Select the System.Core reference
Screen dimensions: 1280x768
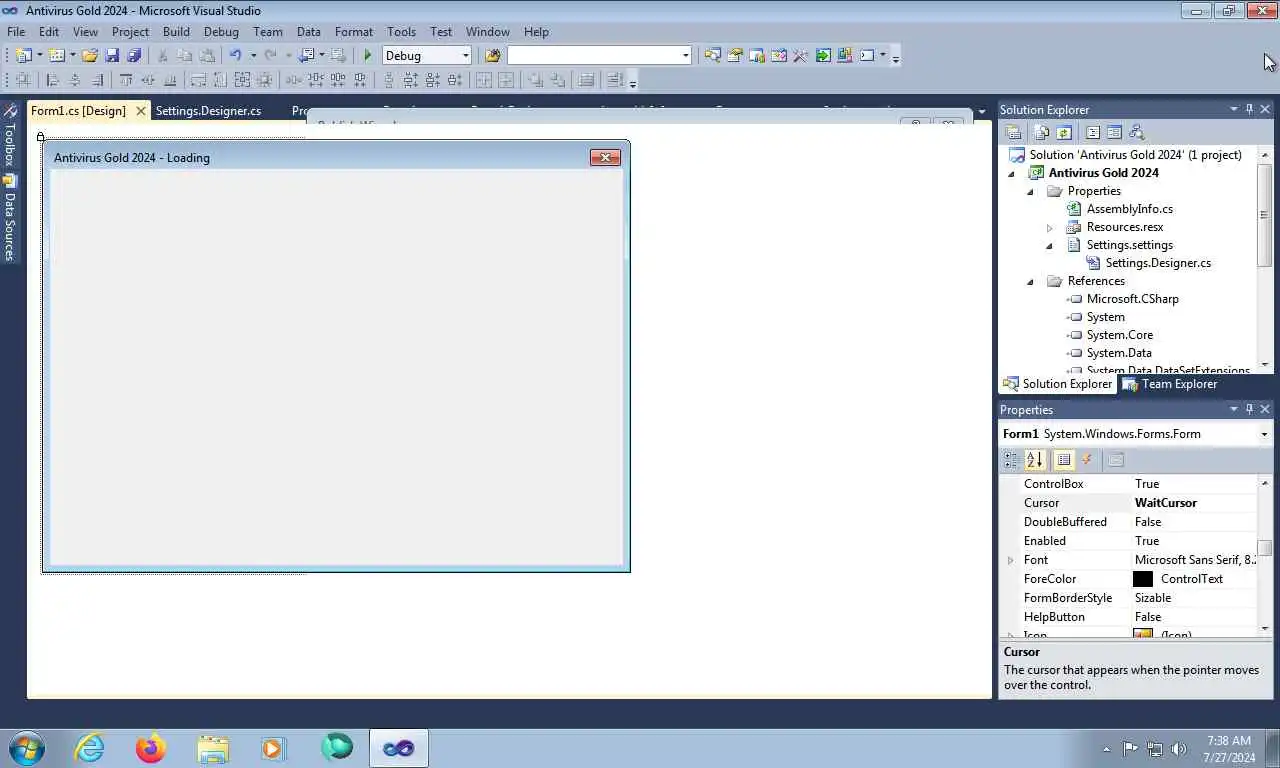(x=1120, y=335)
